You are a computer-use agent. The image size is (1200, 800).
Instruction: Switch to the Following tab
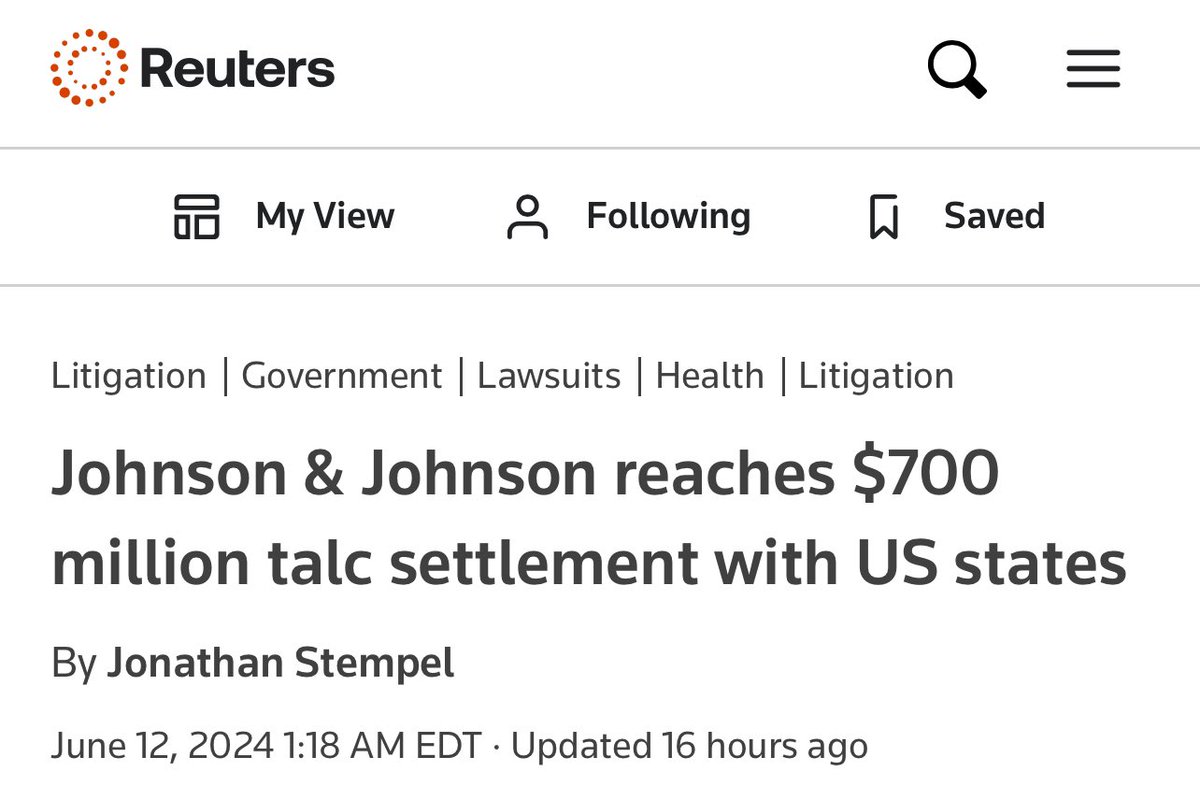(x=668, y=216)
